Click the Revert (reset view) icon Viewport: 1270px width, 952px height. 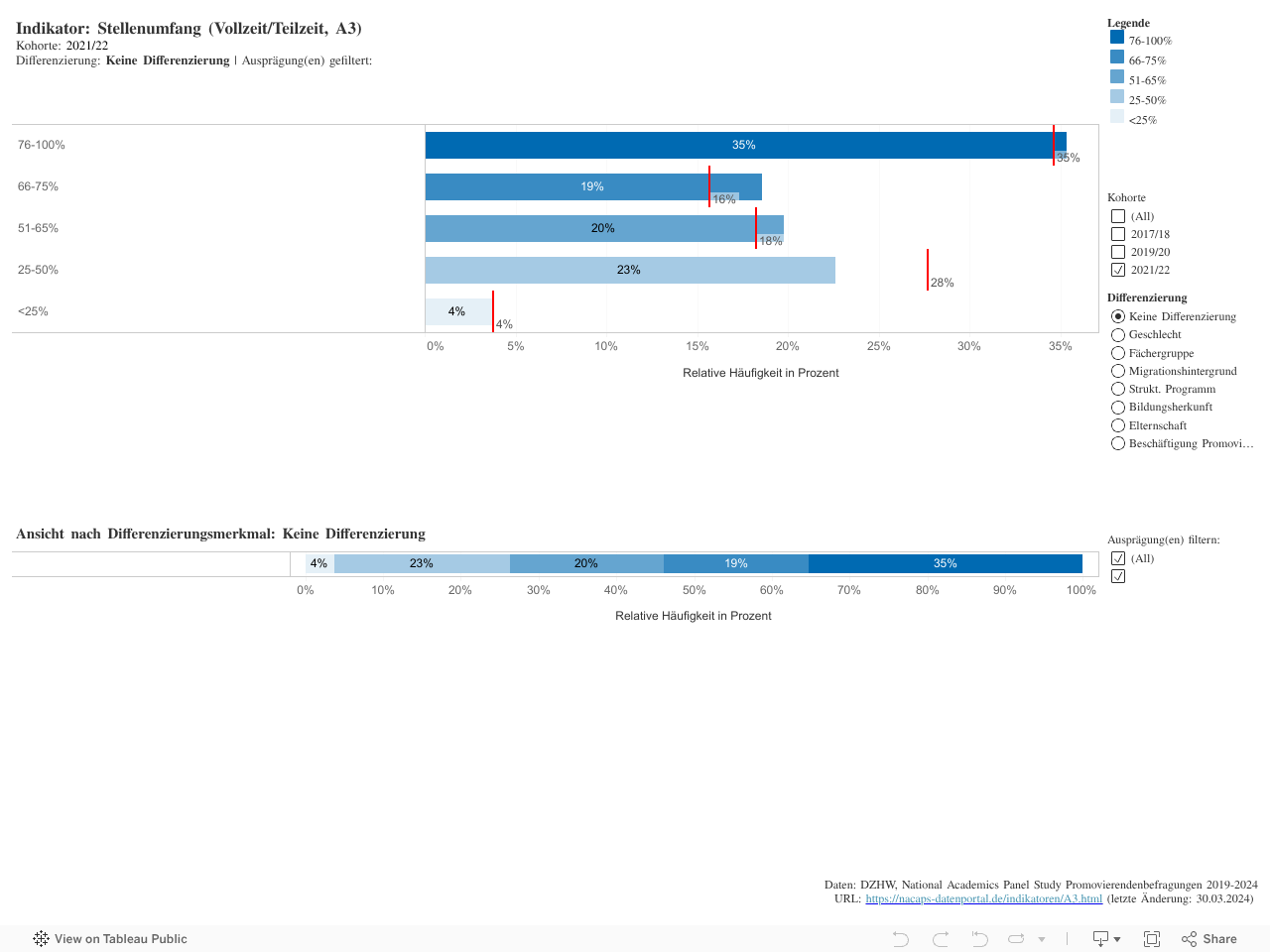979,939
